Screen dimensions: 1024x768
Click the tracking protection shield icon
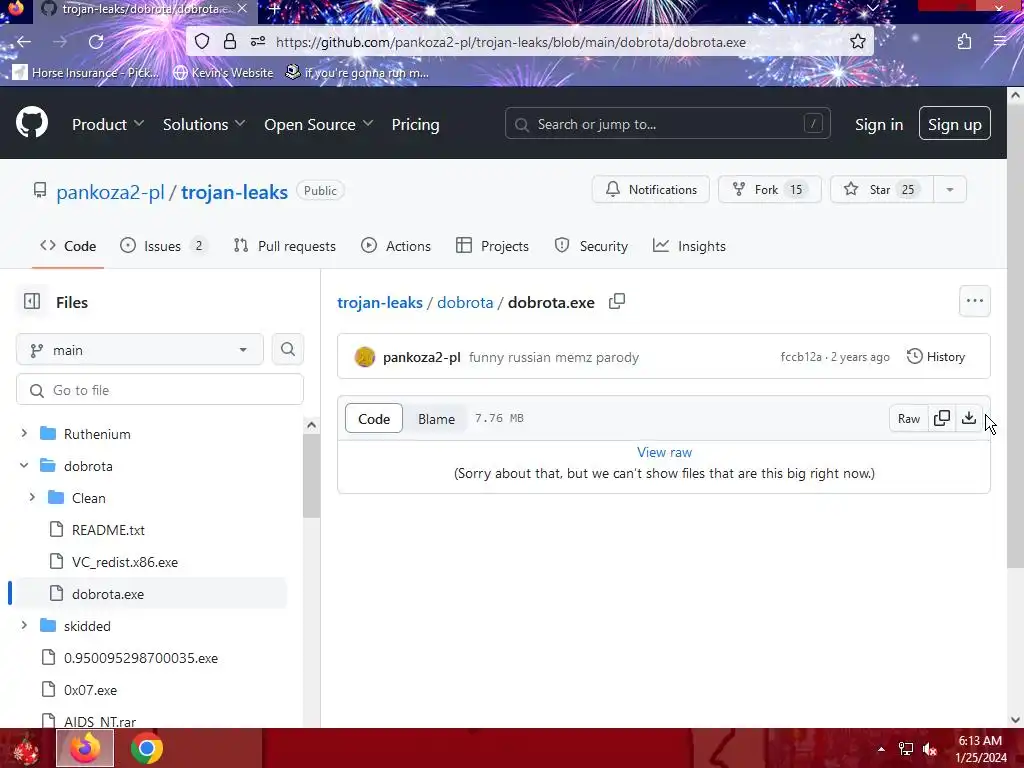click(202, 42)
